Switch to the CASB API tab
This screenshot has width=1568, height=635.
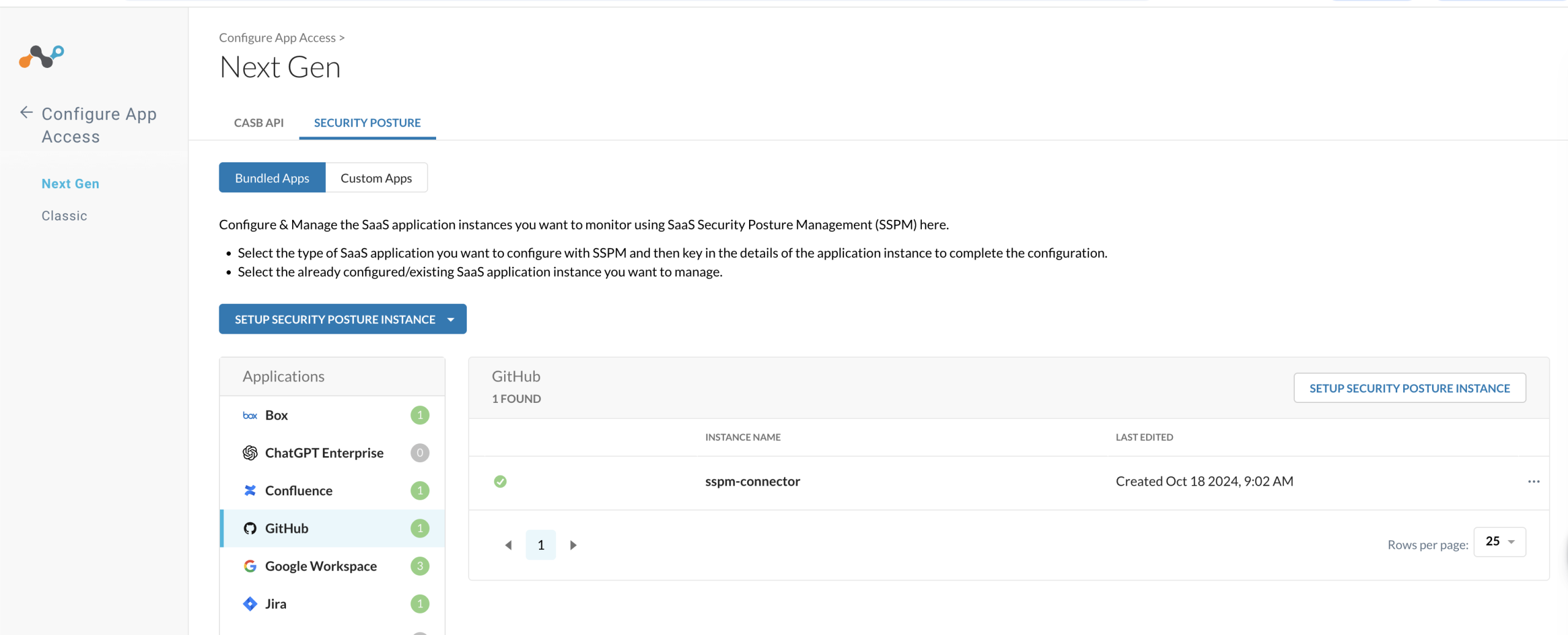[x=259, y=122]
